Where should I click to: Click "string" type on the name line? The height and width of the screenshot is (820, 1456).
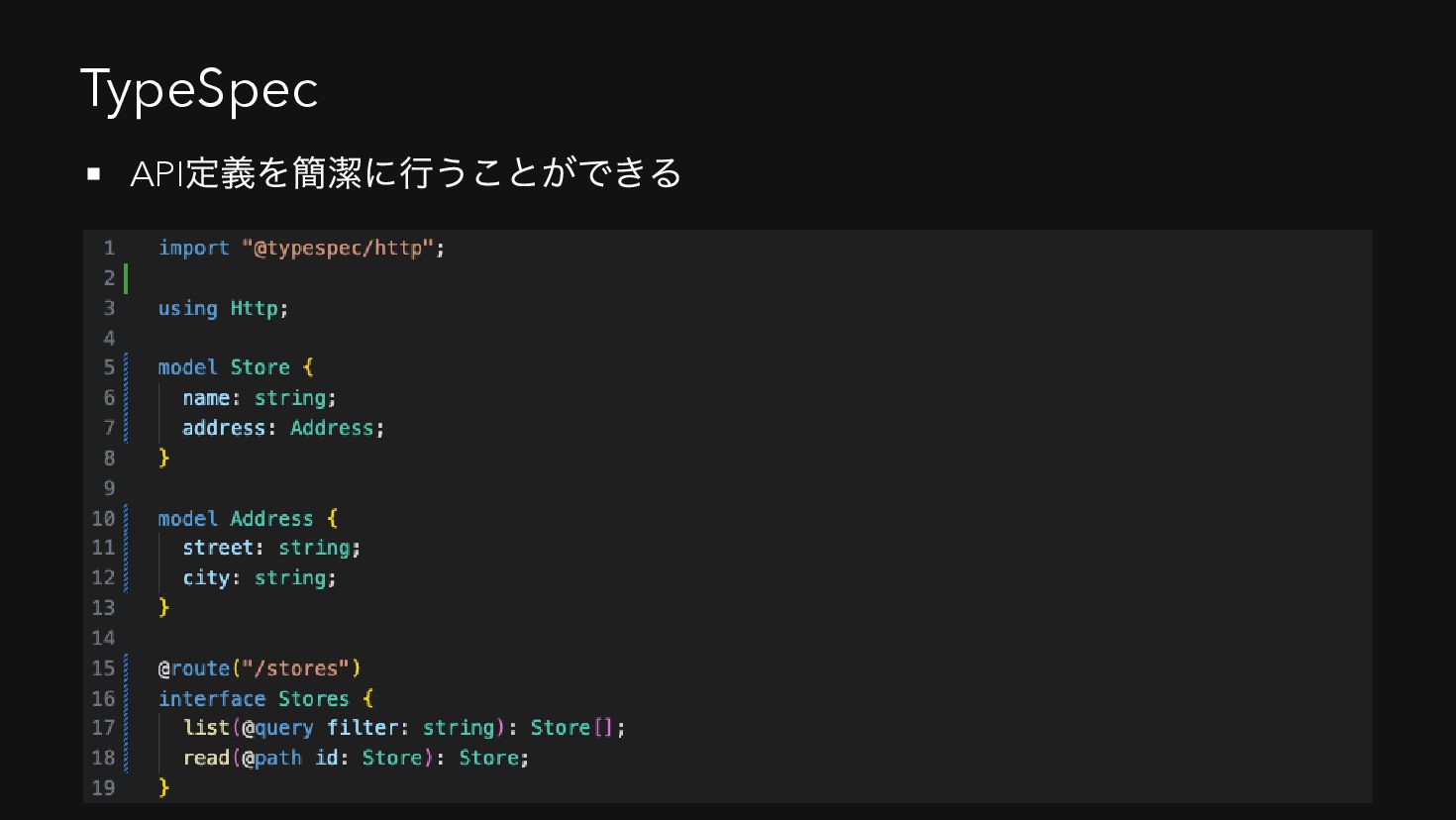290,398
